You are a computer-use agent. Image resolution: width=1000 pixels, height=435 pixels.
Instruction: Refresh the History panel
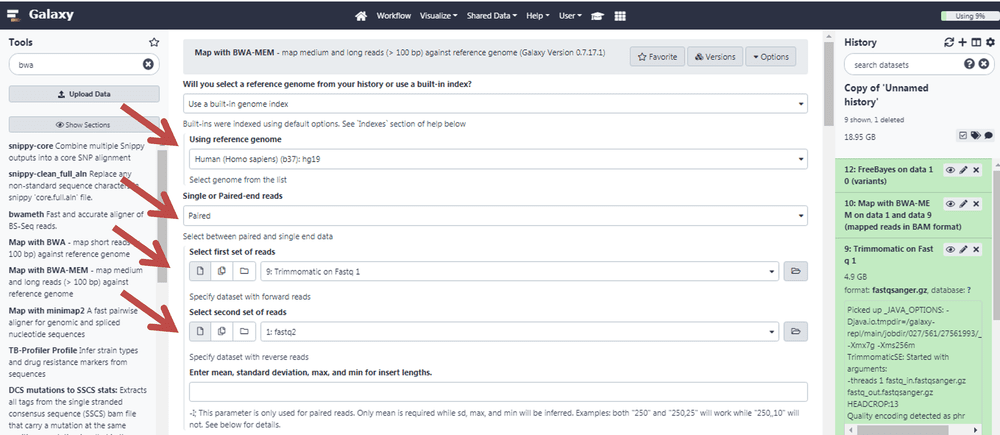click(x=949, y=42)
